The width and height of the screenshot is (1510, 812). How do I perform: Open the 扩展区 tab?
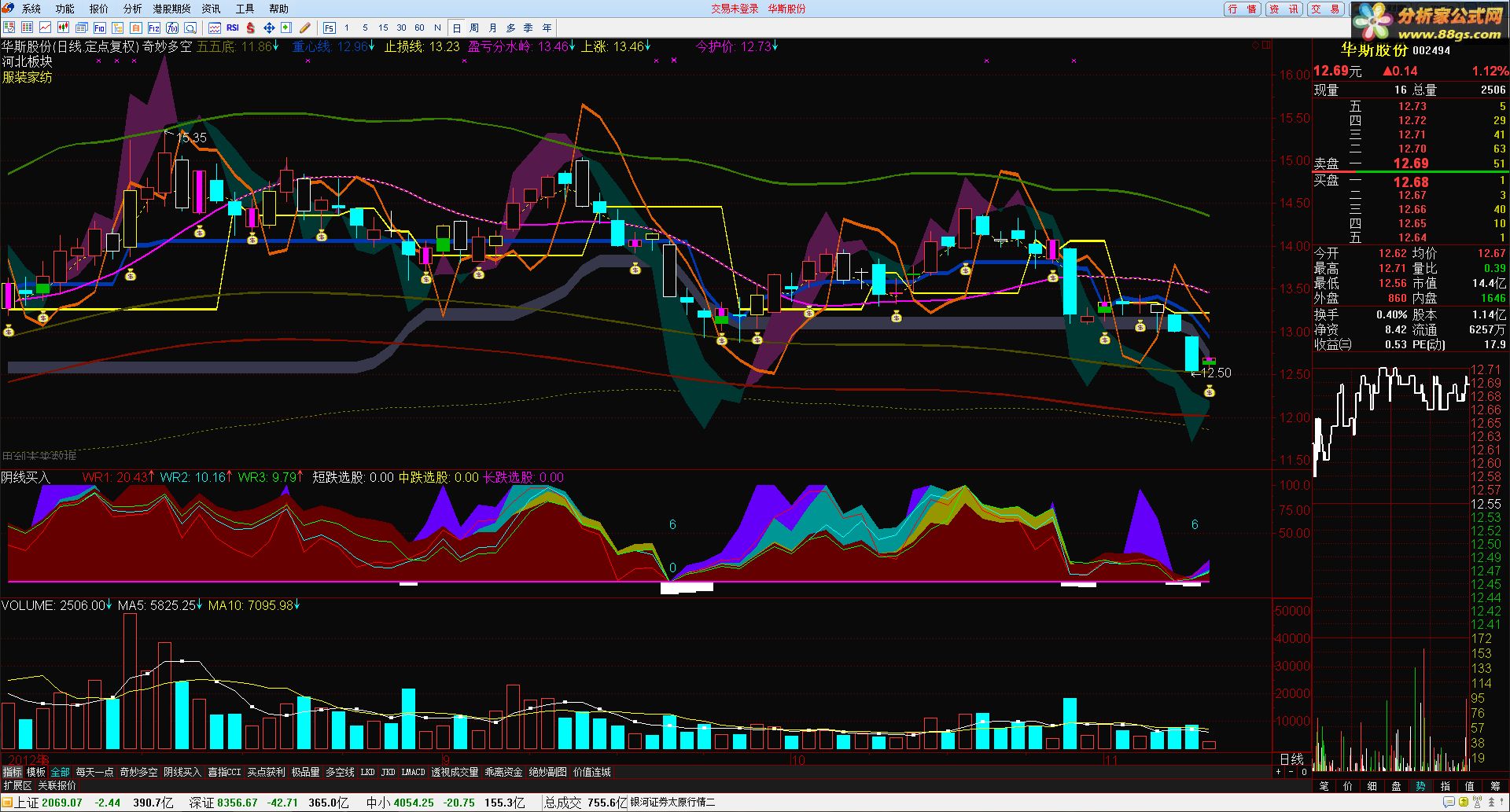point(17,785)
